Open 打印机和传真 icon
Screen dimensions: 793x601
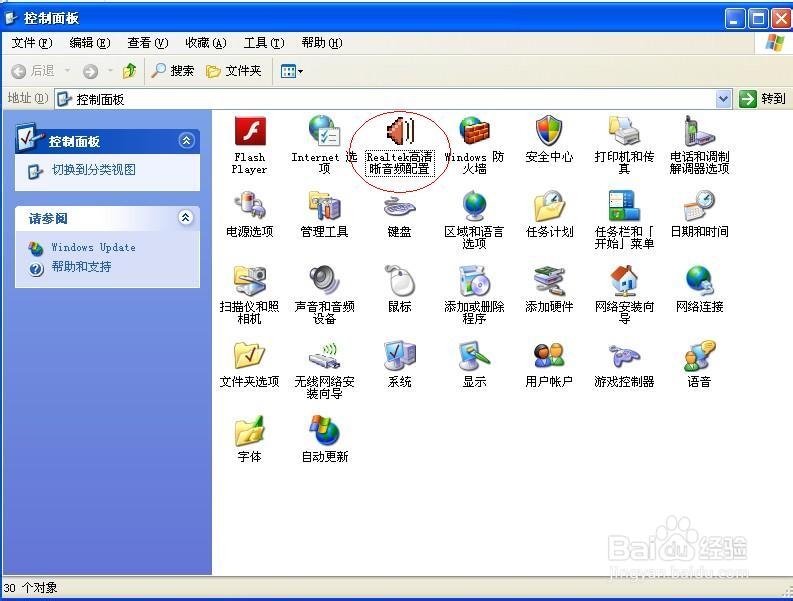pos(624,131)
